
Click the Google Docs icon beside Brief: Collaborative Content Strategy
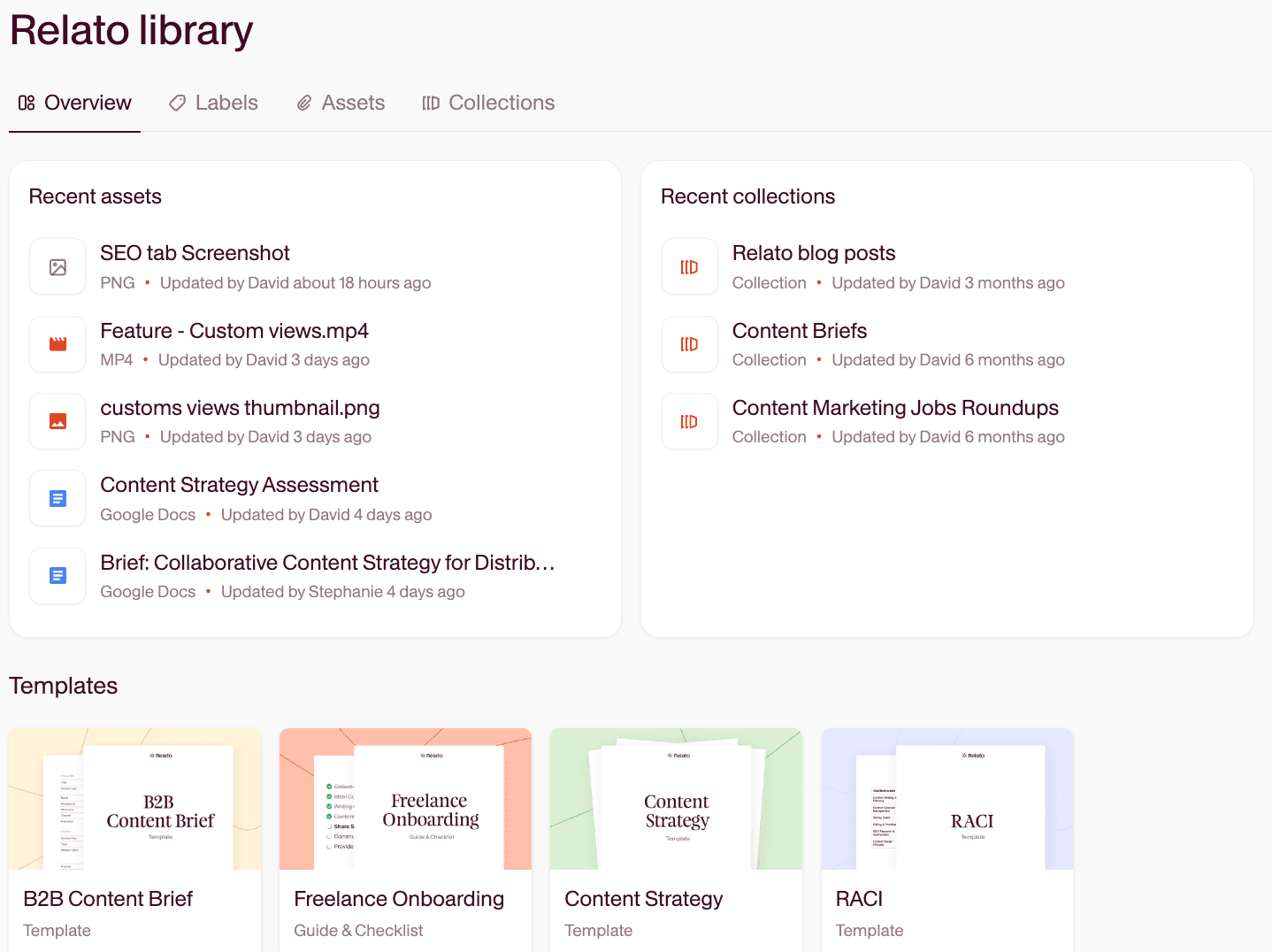click(57, 576)
